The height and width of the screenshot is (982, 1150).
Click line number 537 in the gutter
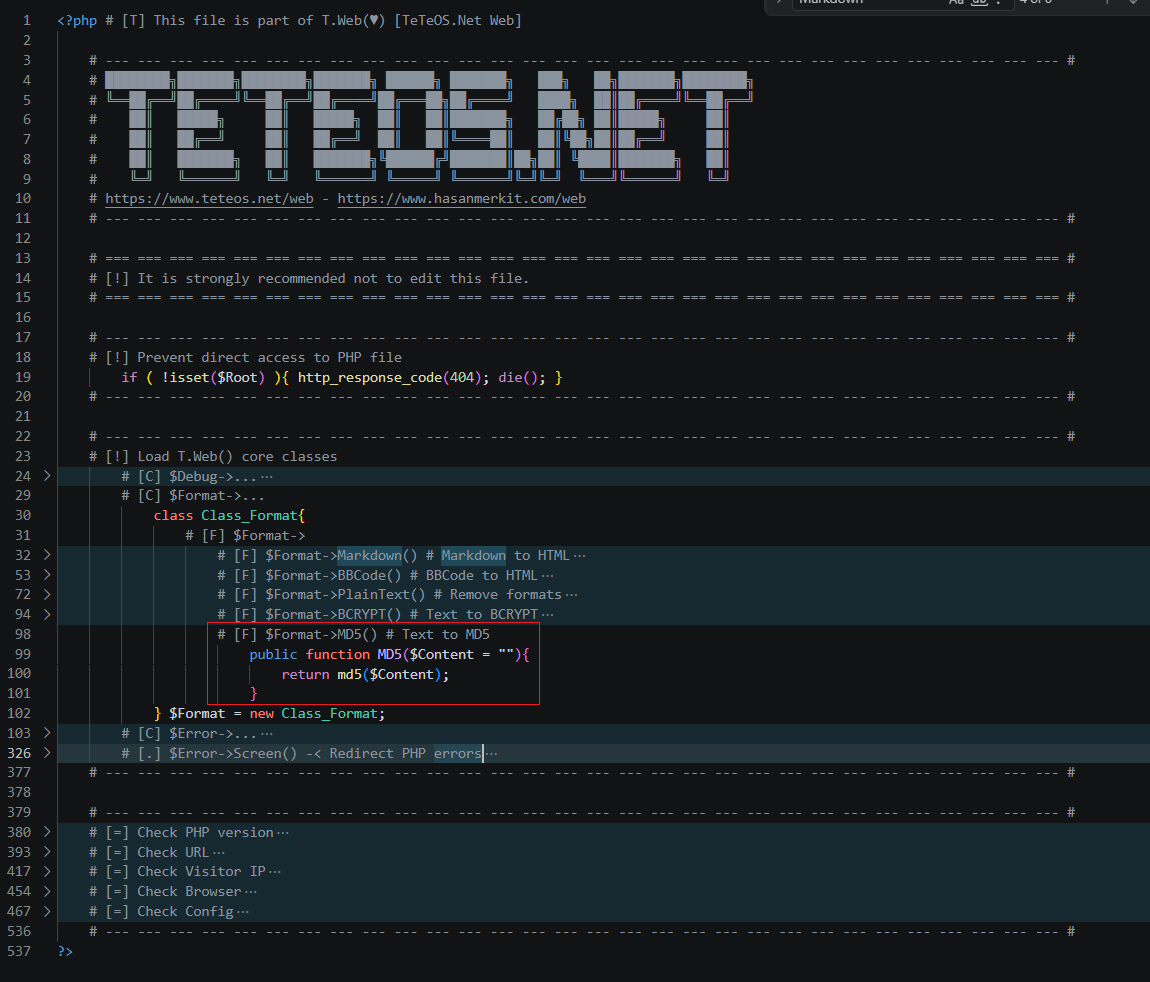(x=19, y=951)
